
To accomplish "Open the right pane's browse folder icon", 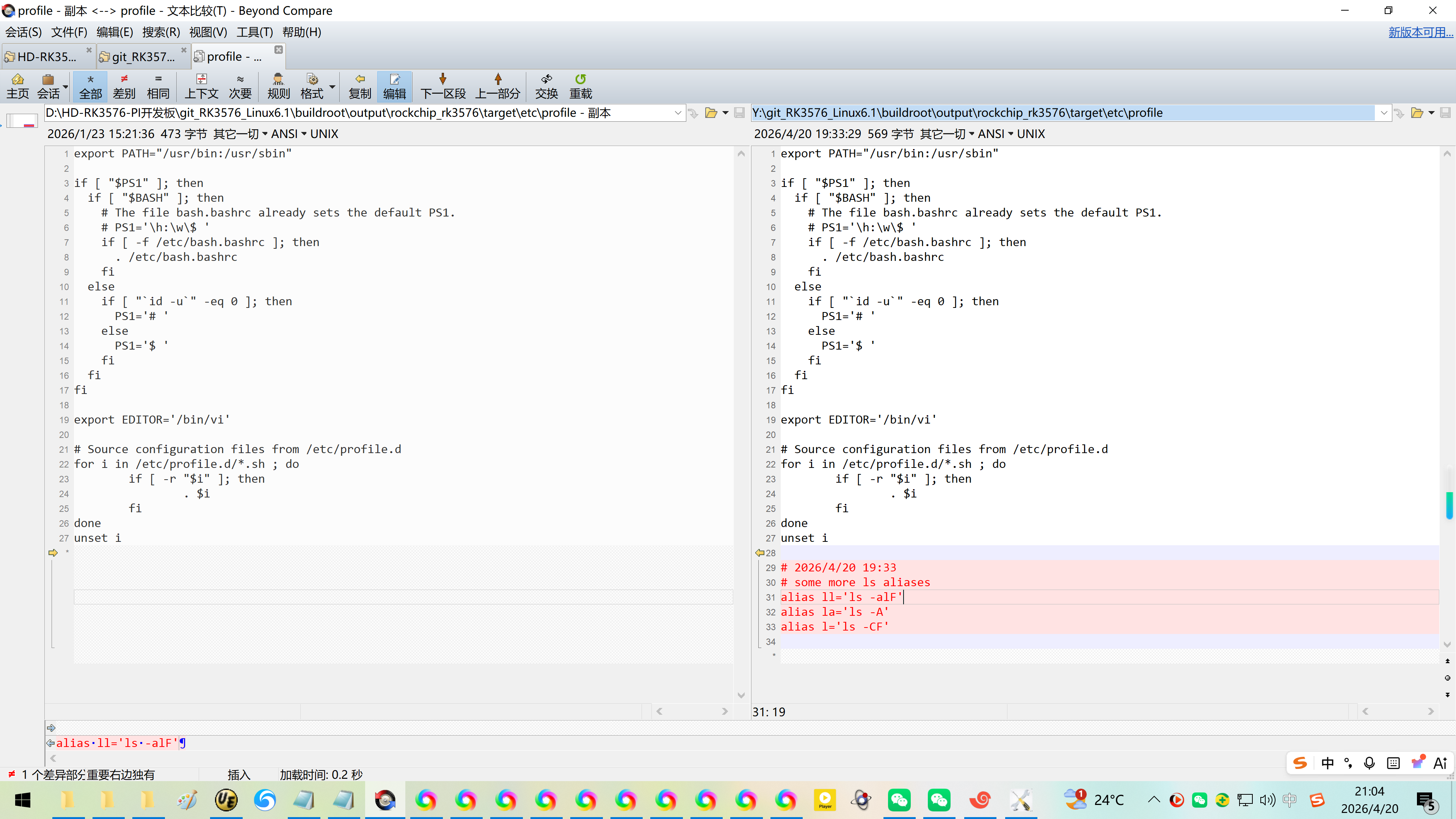I will pos(1417,113).
